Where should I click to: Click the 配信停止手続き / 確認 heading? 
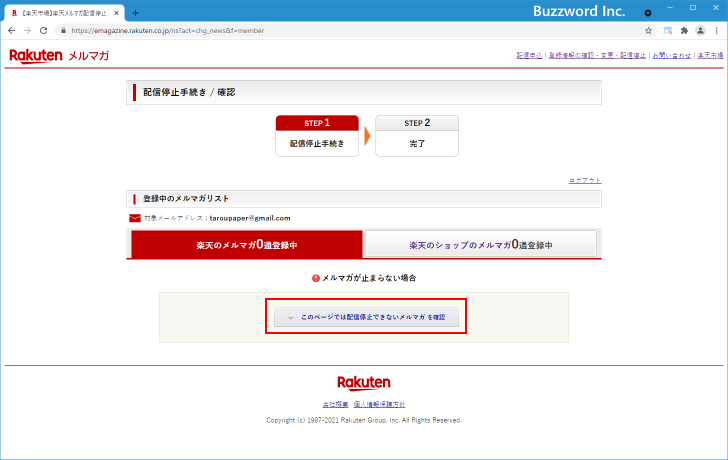click(189, 92)
